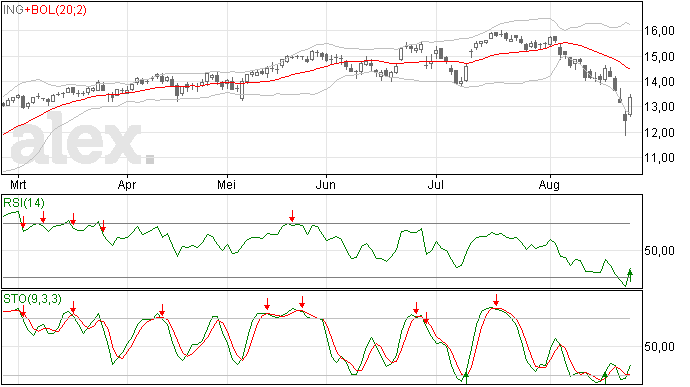Click the 14,00 price axis label
Viewport: 690px width, 387px height.
pyautogui.click(x=659, y=82)
